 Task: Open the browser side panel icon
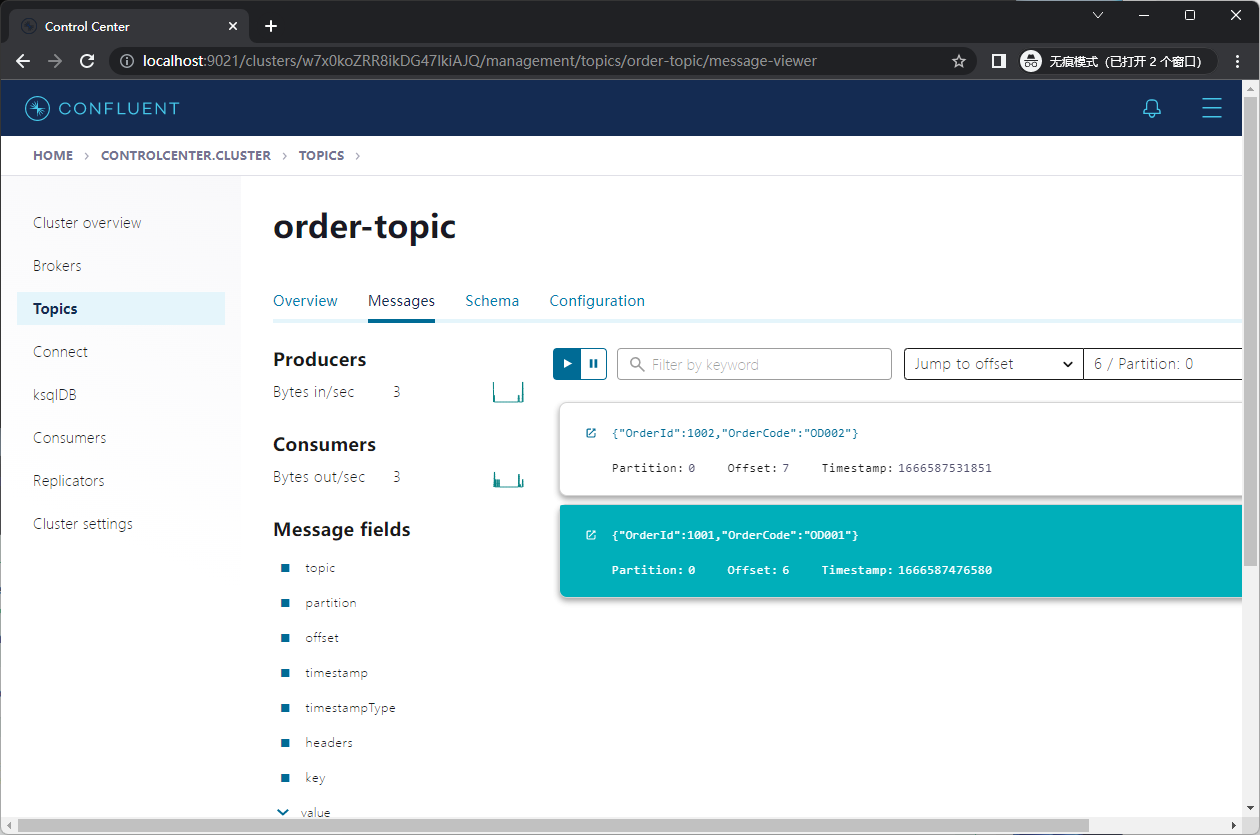998,61
